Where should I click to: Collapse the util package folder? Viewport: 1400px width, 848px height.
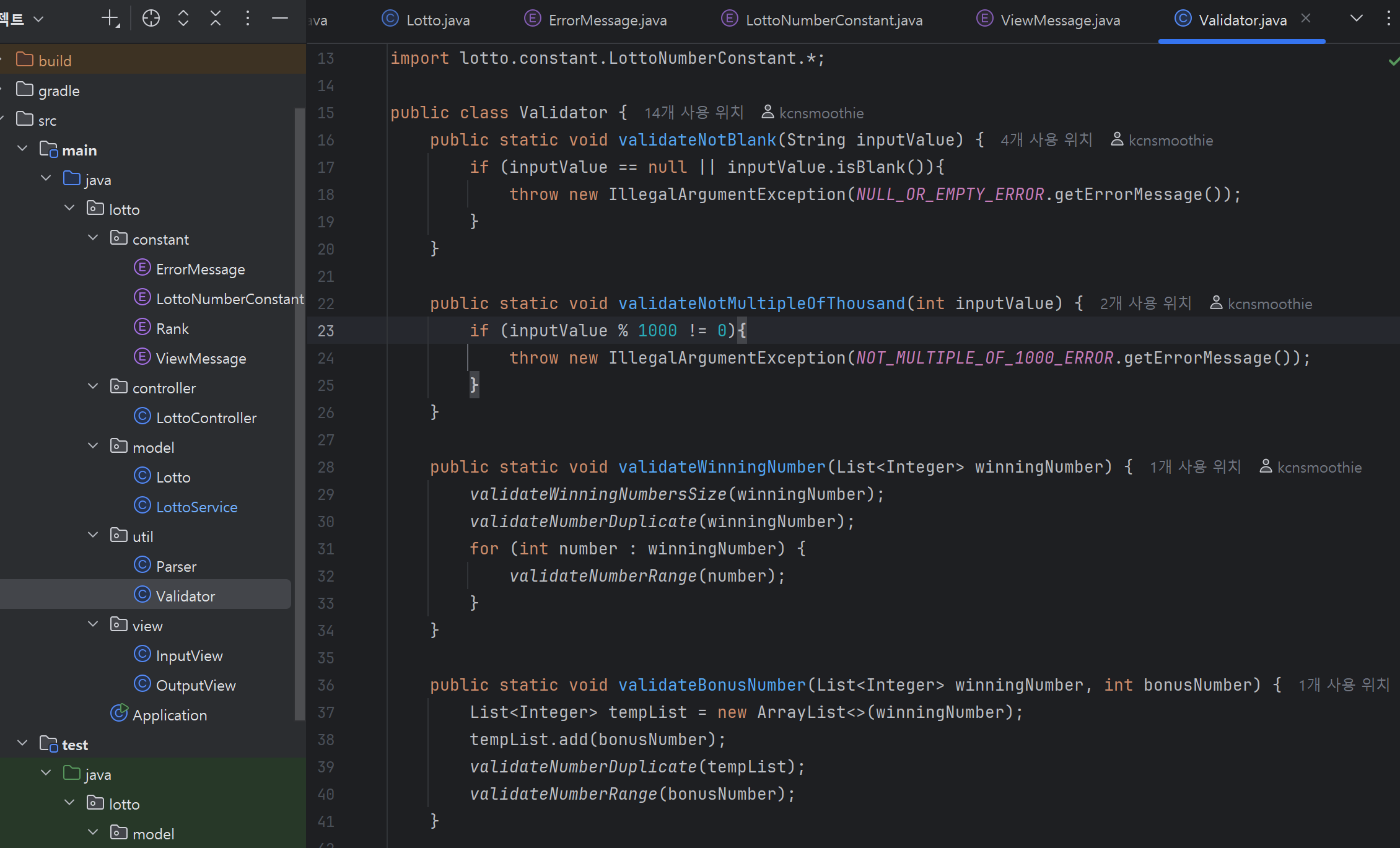point(93,535)
